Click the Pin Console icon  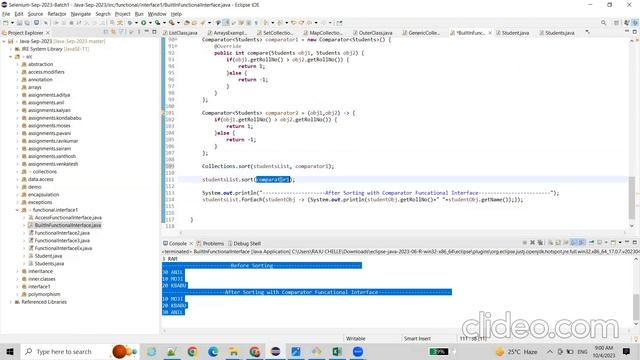point(592,242)
